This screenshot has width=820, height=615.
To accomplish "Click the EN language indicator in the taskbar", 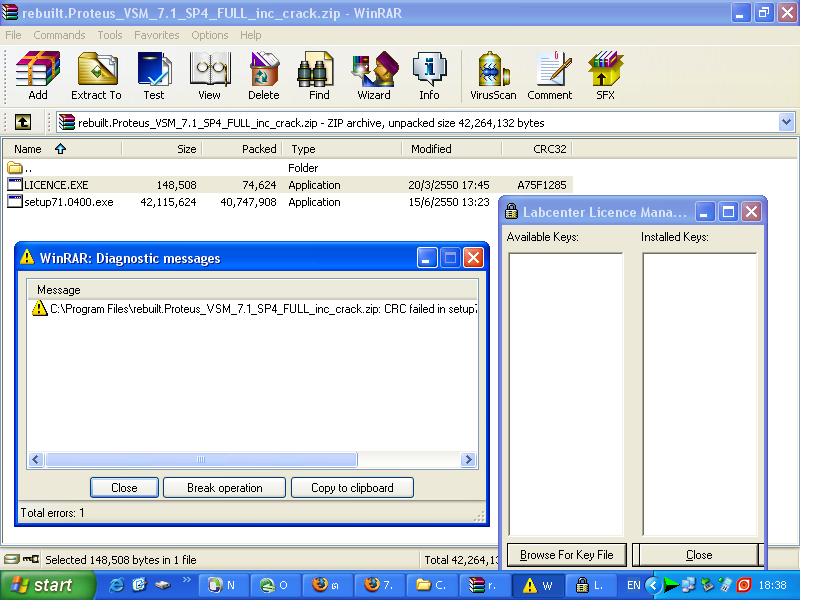I will coord(633,585).
